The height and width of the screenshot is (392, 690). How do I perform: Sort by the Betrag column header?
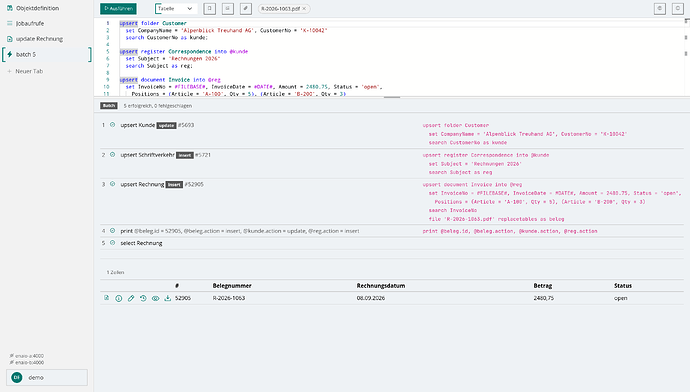pyautogui.click(x=543, y=286)
